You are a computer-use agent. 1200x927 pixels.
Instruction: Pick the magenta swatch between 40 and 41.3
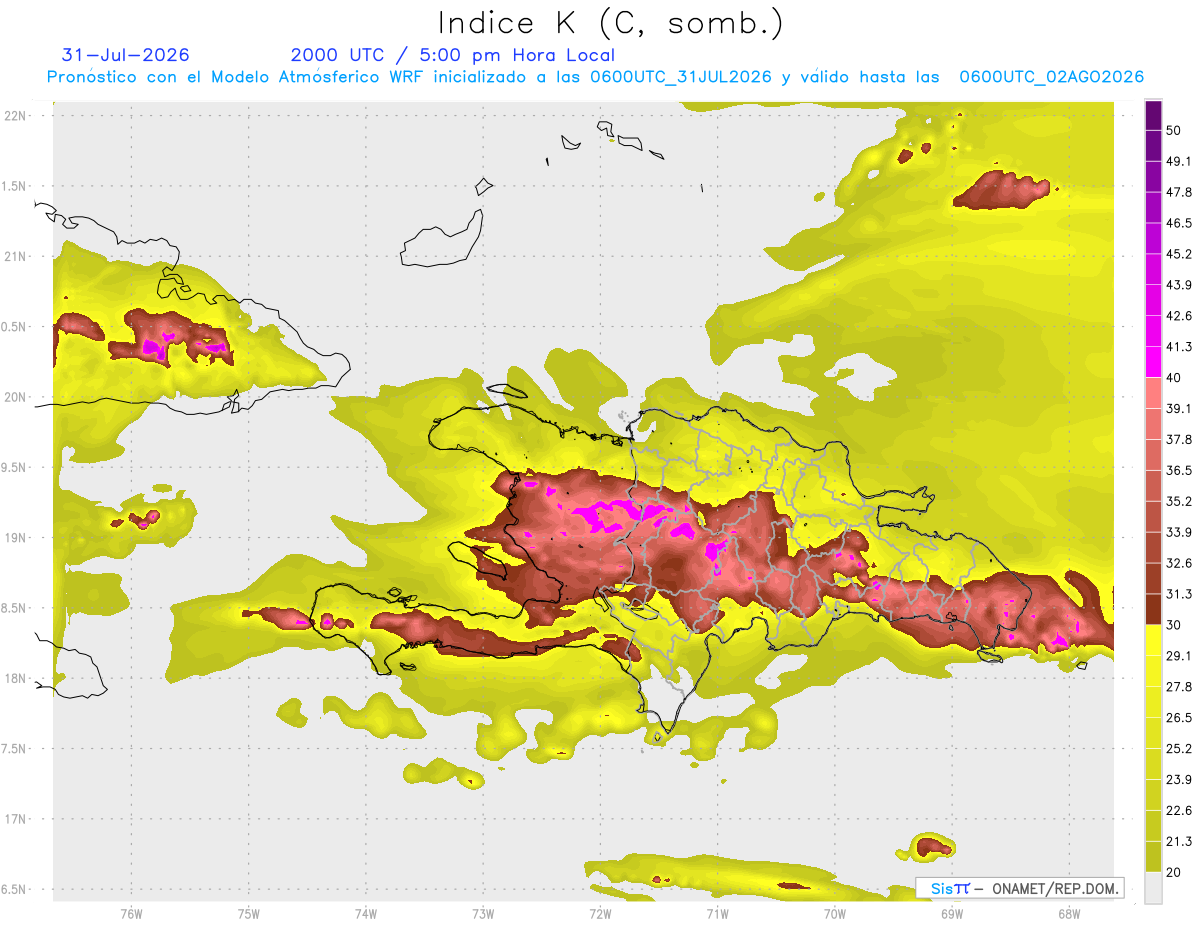[x=1154, y=362]
